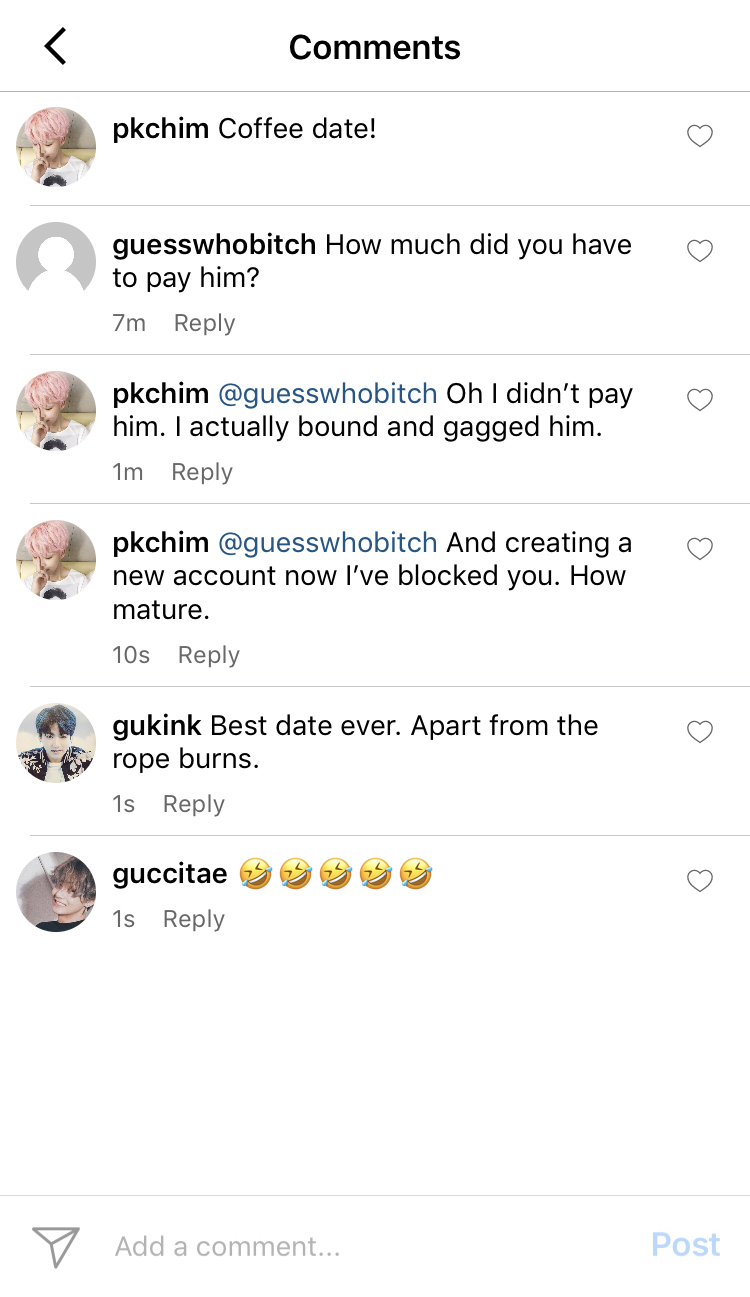Image resolution: width=750 pixels, height=1297 pixels.
Task: Tap the back arrow icon
Action: (56, 47)
